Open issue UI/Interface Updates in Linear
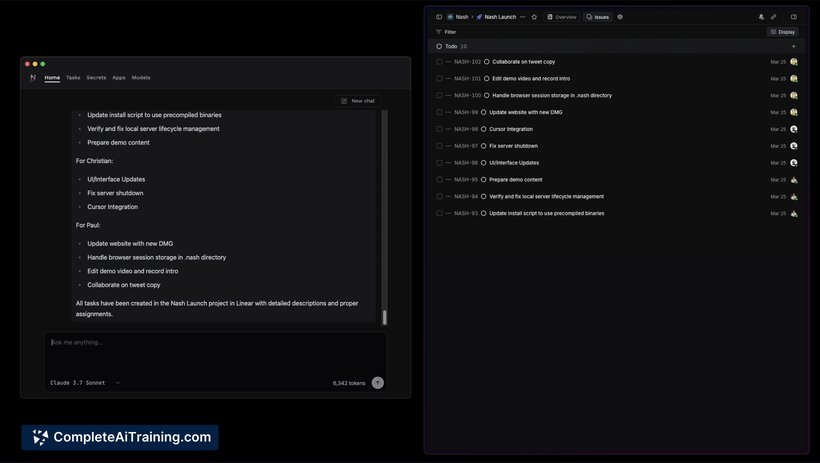The height and width of the screenshot is (463, 820). (x=514, y=163)
